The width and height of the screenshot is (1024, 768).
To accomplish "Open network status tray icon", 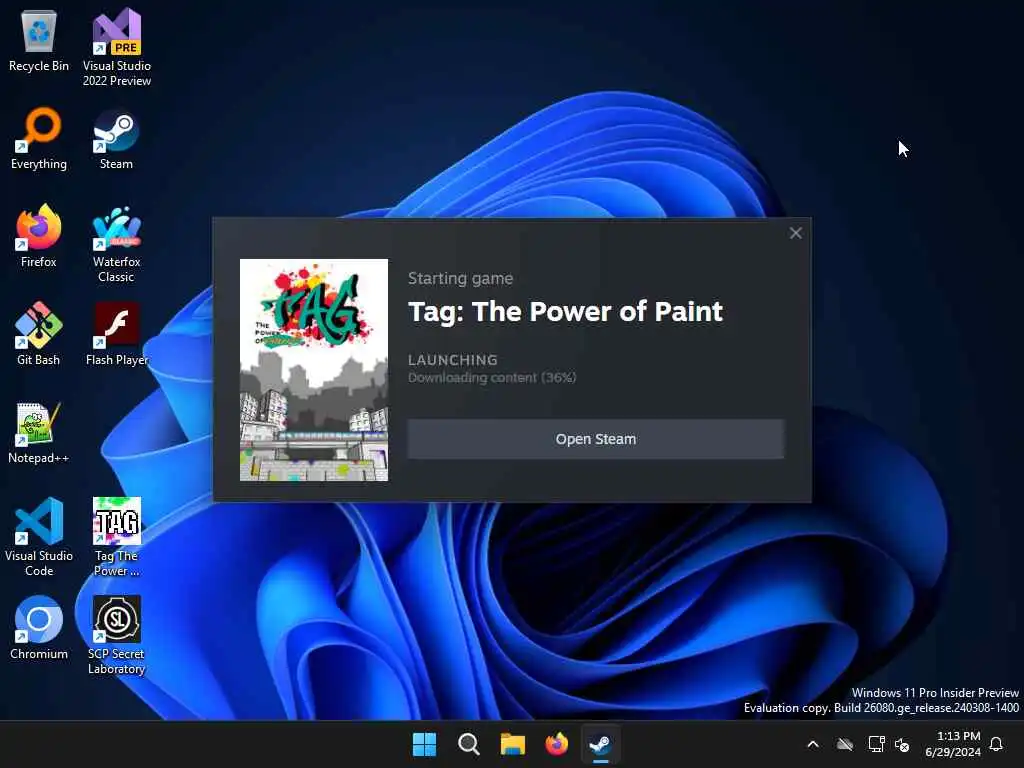I will 876,744.
